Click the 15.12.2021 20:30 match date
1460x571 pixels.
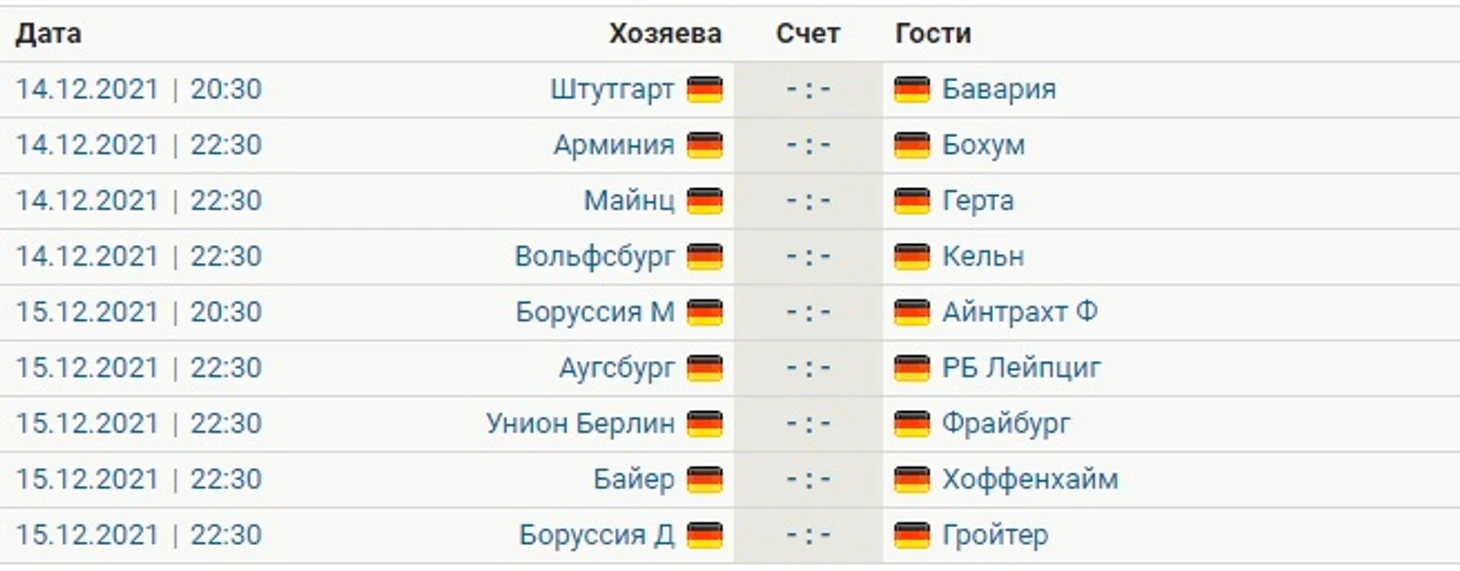tap(138, 312)
